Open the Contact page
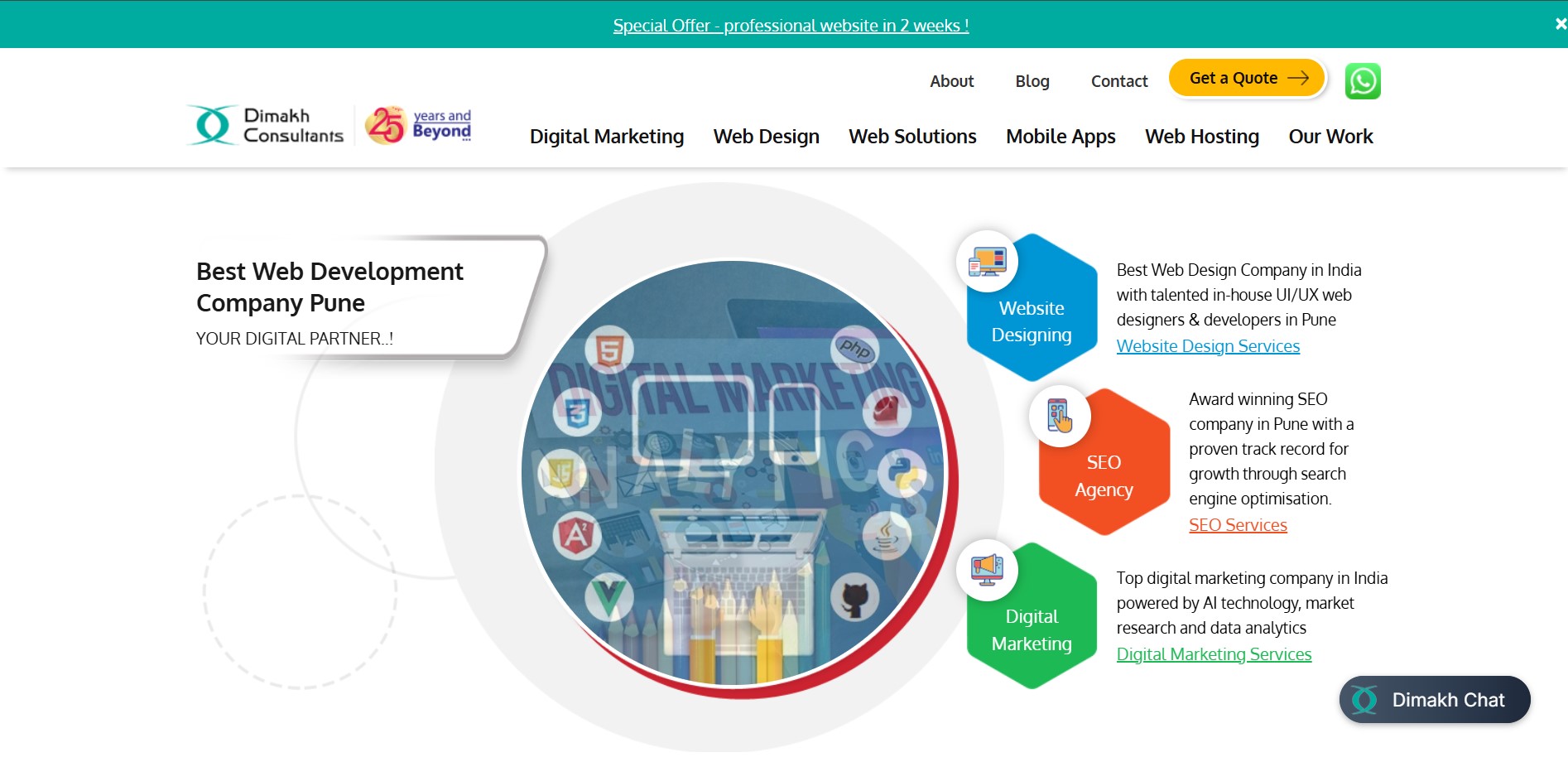The height and width of the screenshot is (762, 1568). click(1119, 81)
